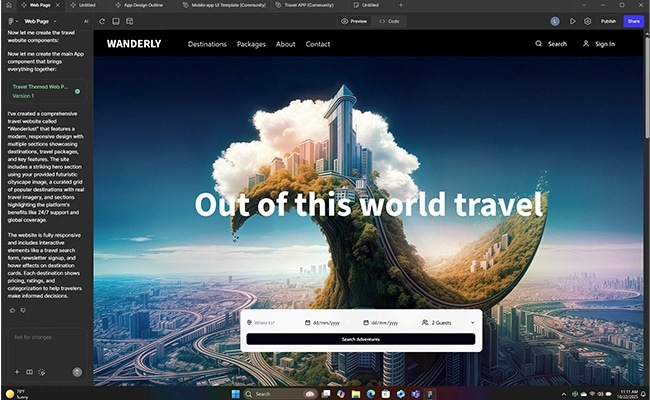Give thumbs up to the response
Screen dimensions: 650x400
click(12, 310)
